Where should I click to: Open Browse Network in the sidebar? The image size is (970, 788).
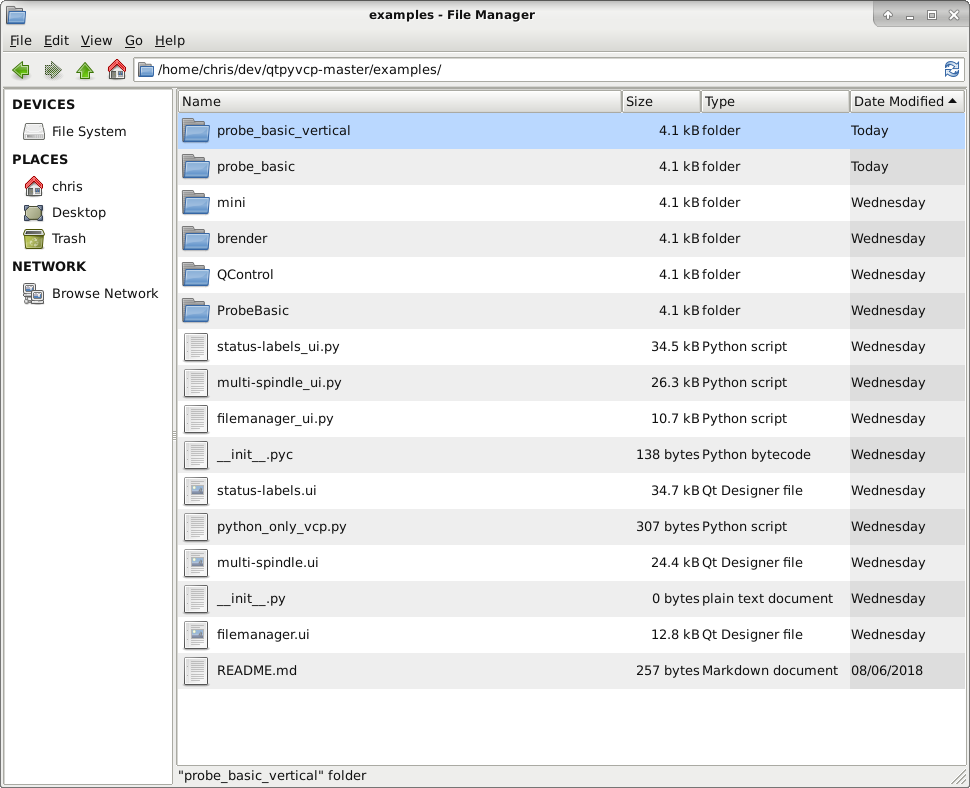click(105, 293)
